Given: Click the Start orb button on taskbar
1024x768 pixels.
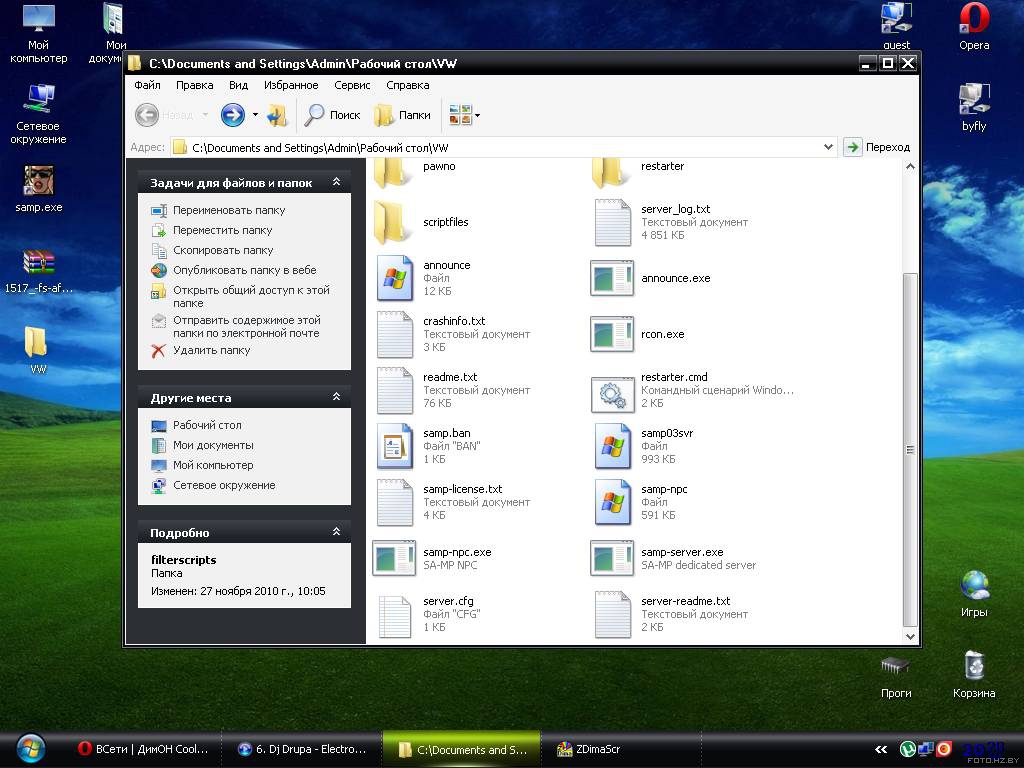Looking at the screenshot, I should [x=30, y=749].
